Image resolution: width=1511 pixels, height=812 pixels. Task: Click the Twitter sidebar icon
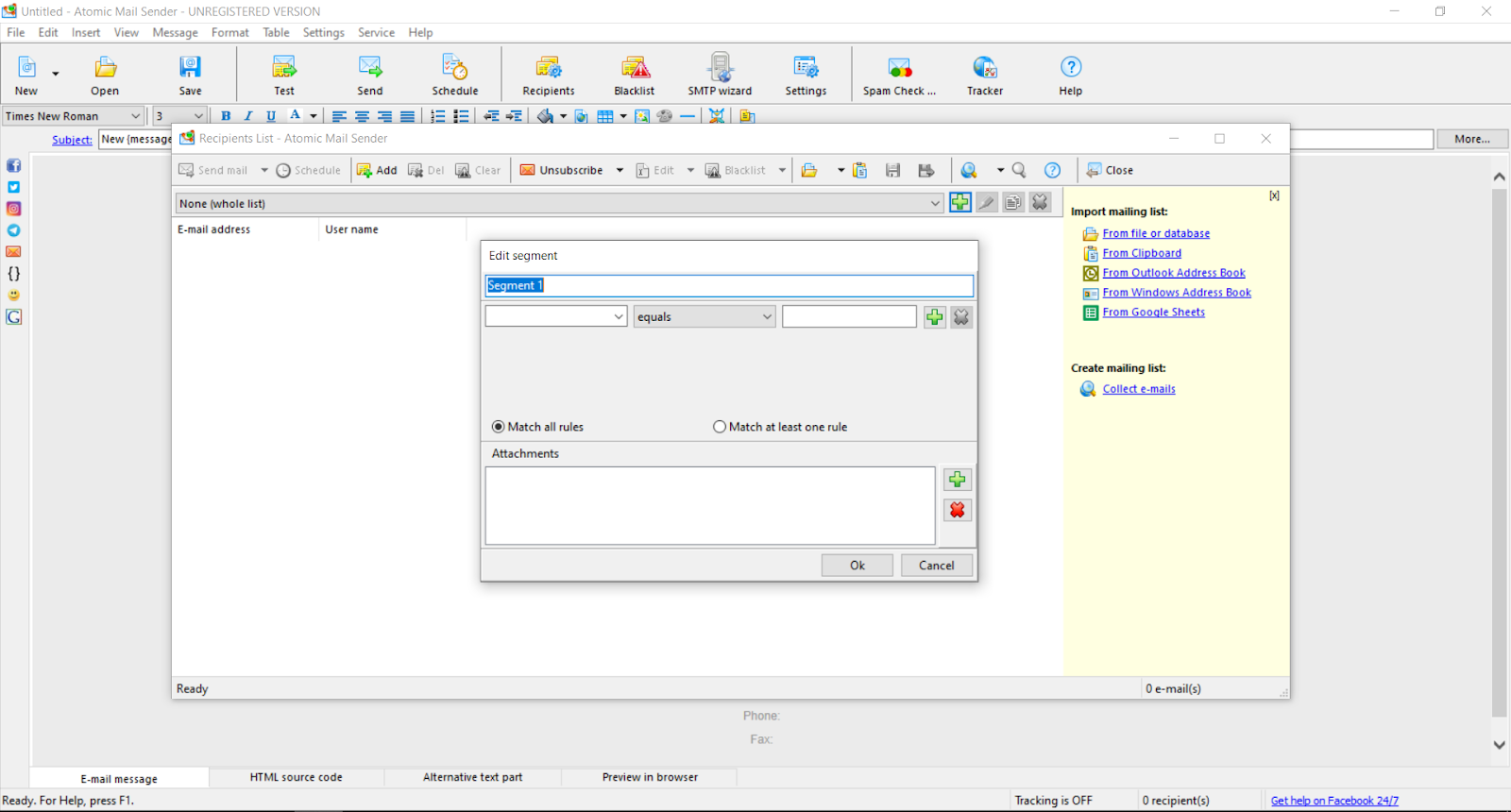point(14,187)
